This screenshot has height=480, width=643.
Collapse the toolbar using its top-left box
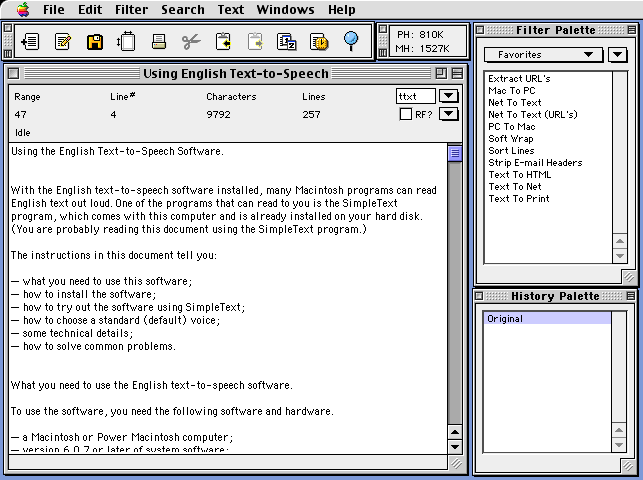(8, 28)
